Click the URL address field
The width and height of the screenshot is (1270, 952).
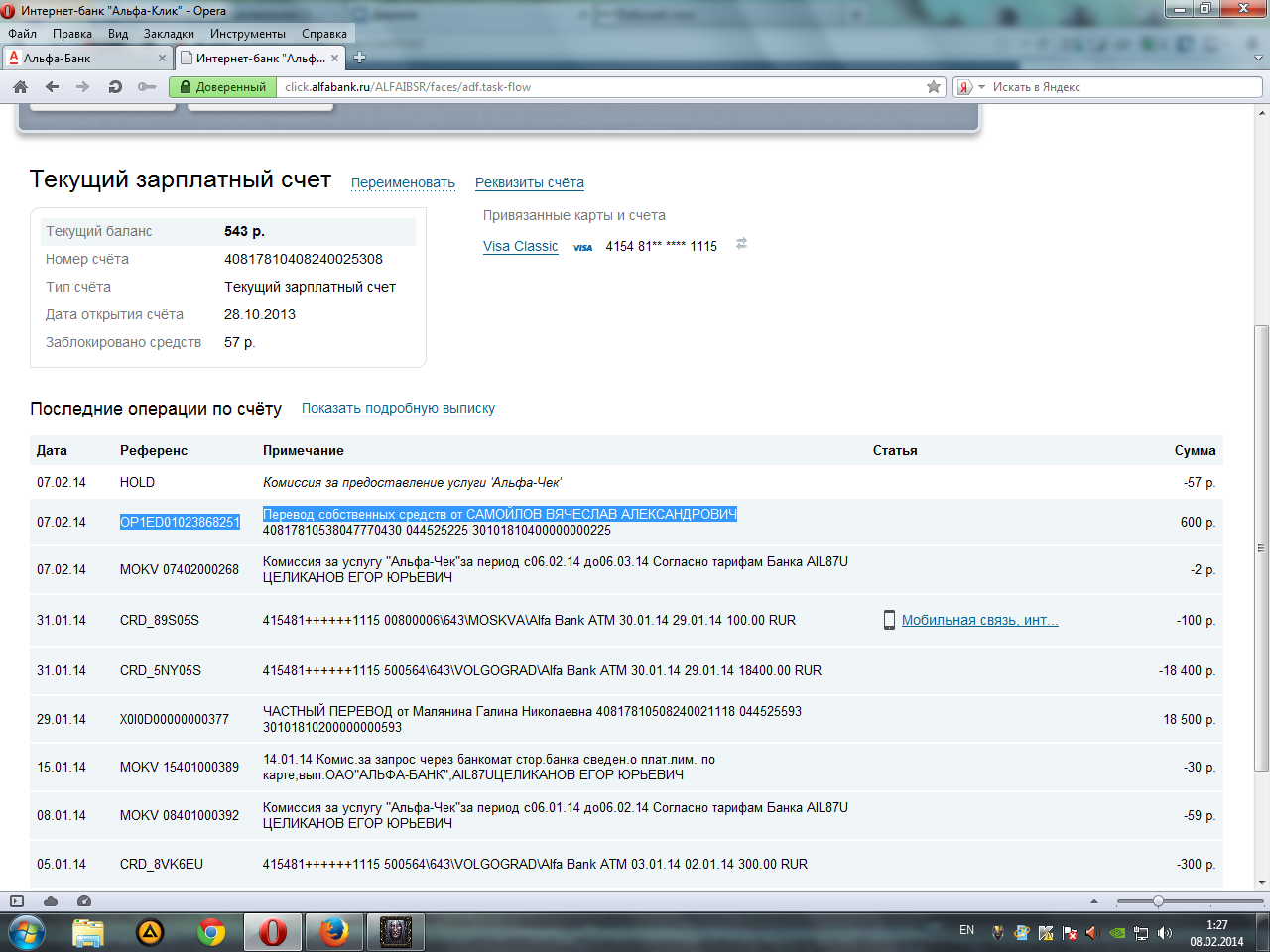tap(600, 87)
